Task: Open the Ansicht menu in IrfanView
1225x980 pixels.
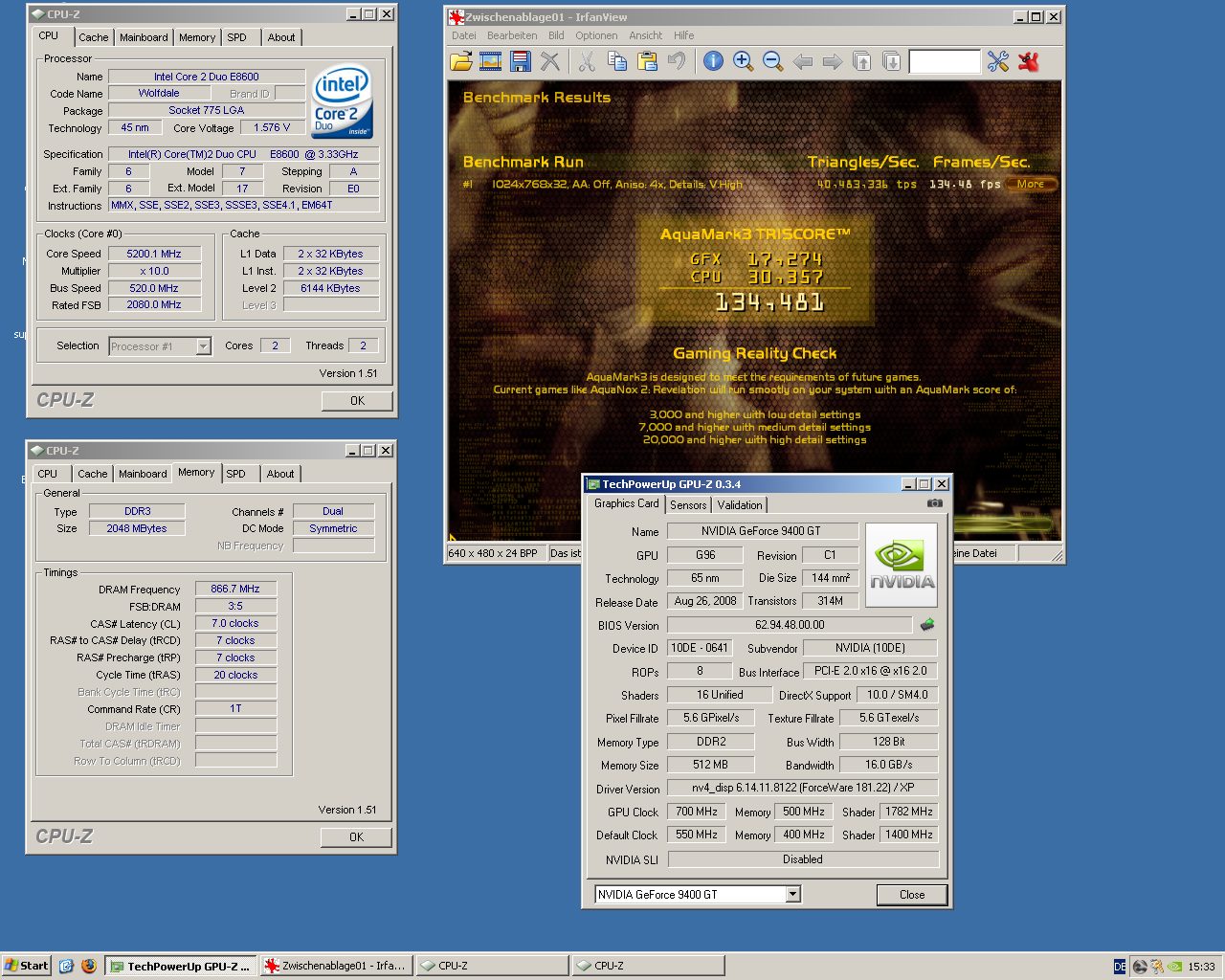Action: pyautogui.click(x=645, y=35)
